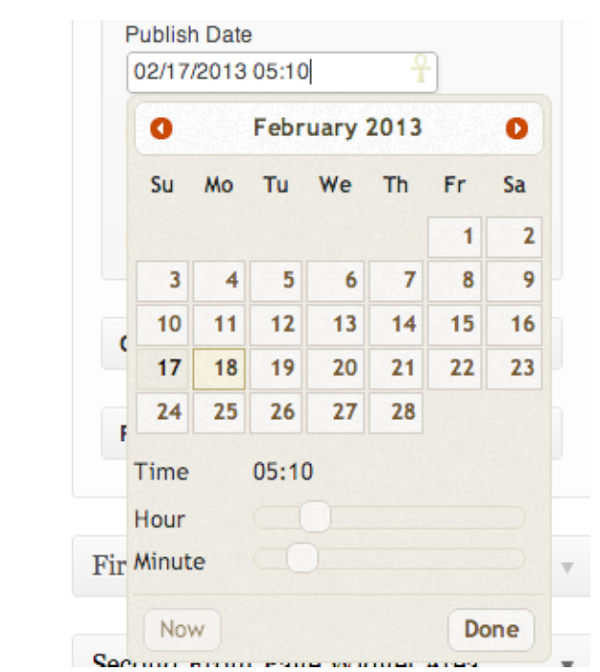Pick day 10 in the calendar
Screen dimensions: 600x672
(162, 324)
